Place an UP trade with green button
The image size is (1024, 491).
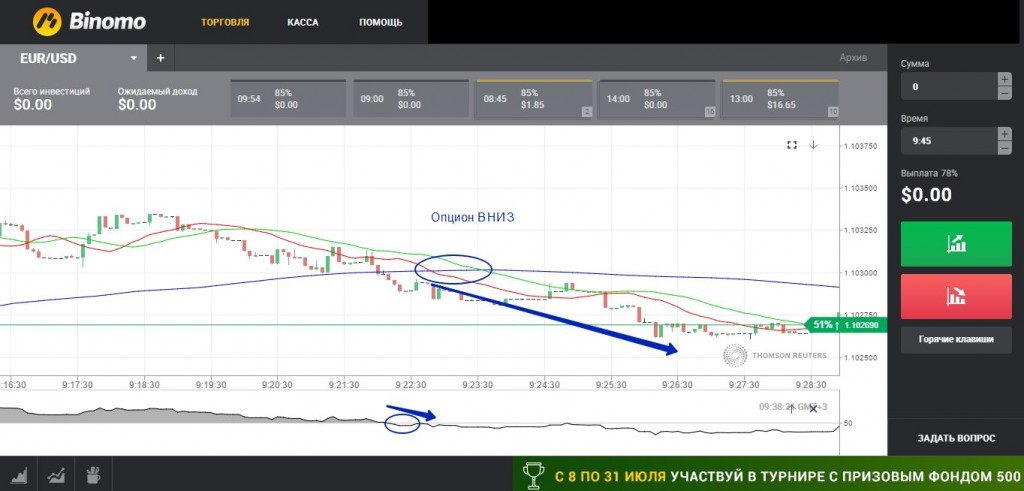tap(956, 244)
